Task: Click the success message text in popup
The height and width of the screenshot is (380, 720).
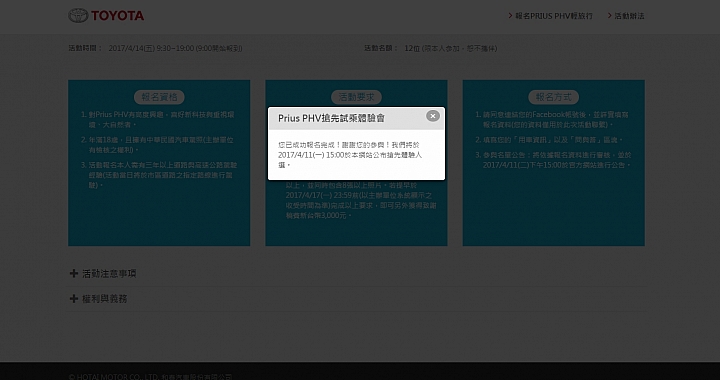Action: click(x=350, y=155)
